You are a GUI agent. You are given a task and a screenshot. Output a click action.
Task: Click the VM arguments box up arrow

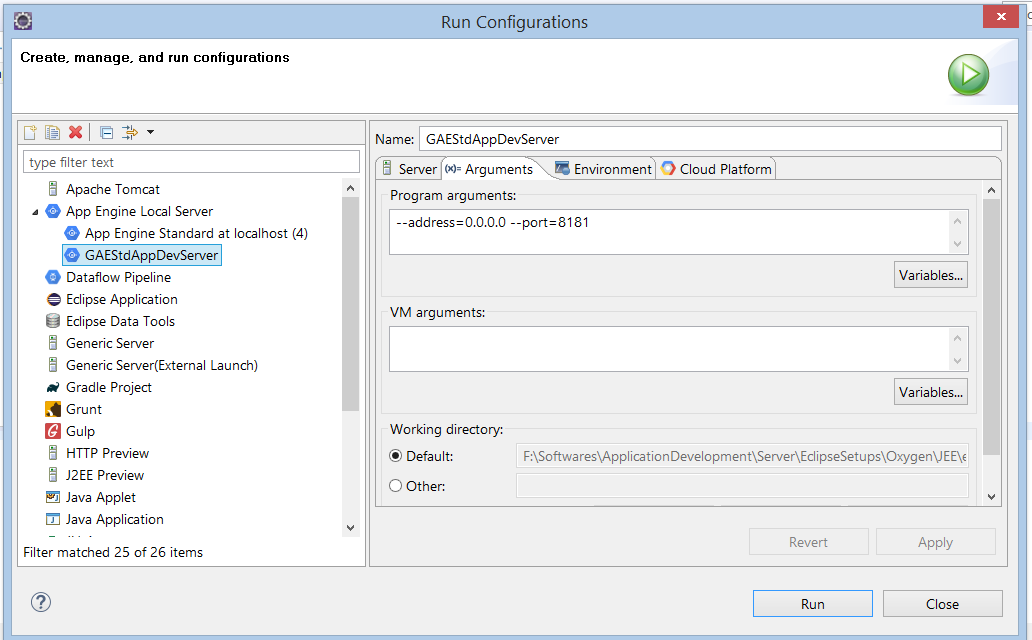click(x=958, y=338)
